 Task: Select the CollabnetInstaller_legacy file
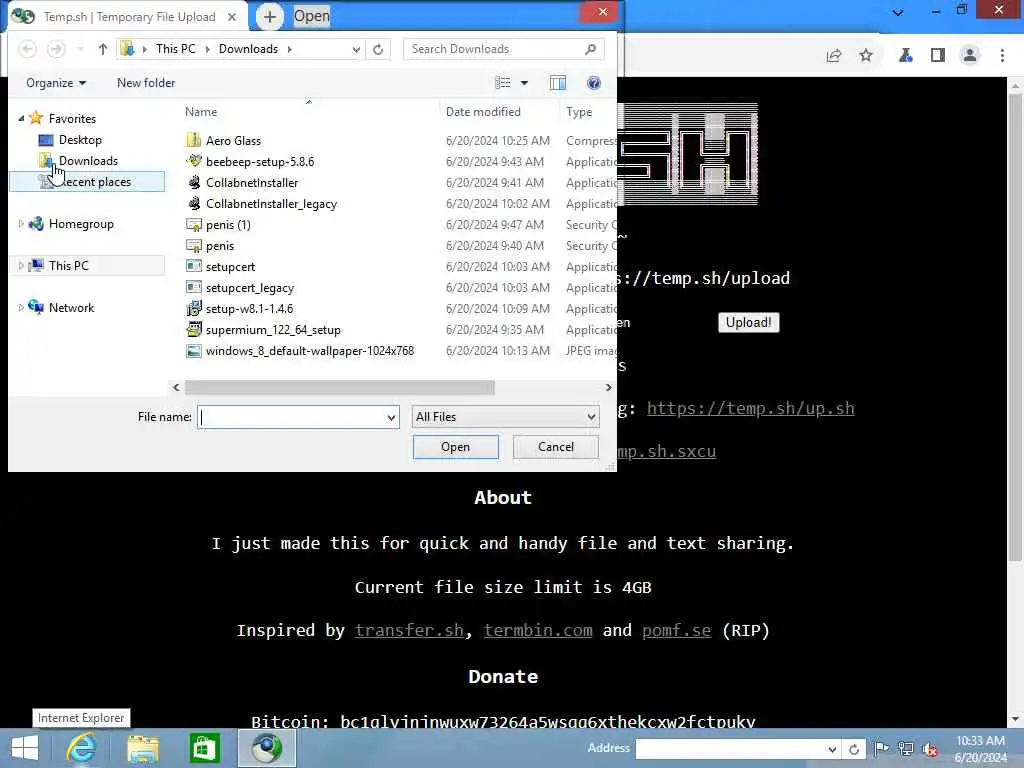tap(271, 204)
